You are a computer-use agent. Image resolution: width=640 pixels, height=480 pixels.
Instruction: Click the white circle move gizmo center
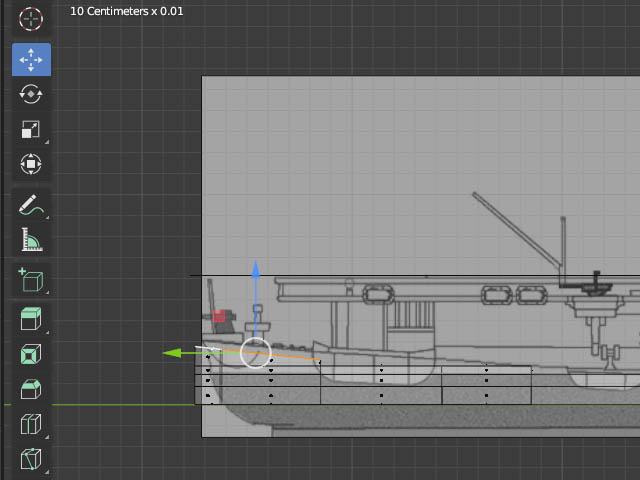tap(256, 353)
